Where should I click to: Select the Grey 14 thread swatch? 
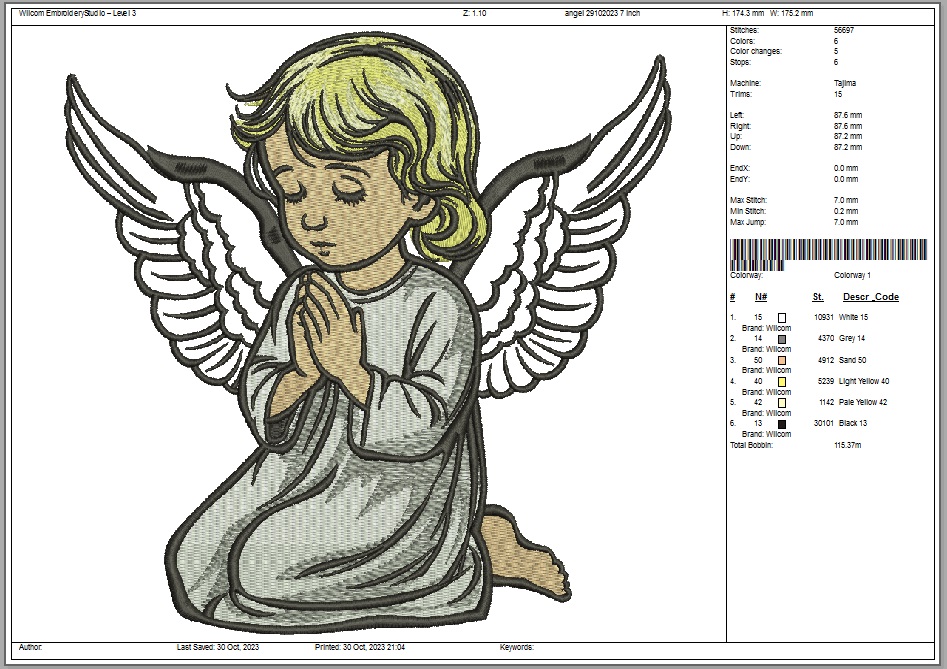(x=782, y=339)
